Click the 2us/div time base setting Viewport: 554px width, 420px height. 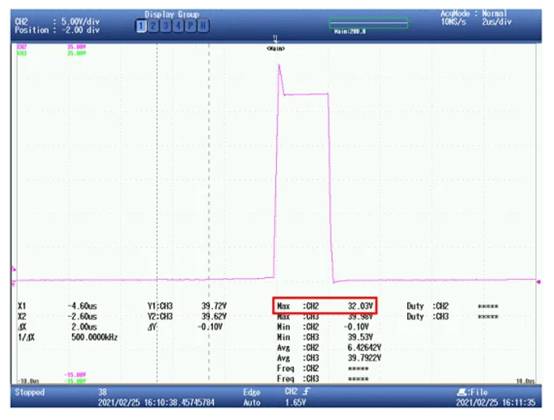point(496,22)
